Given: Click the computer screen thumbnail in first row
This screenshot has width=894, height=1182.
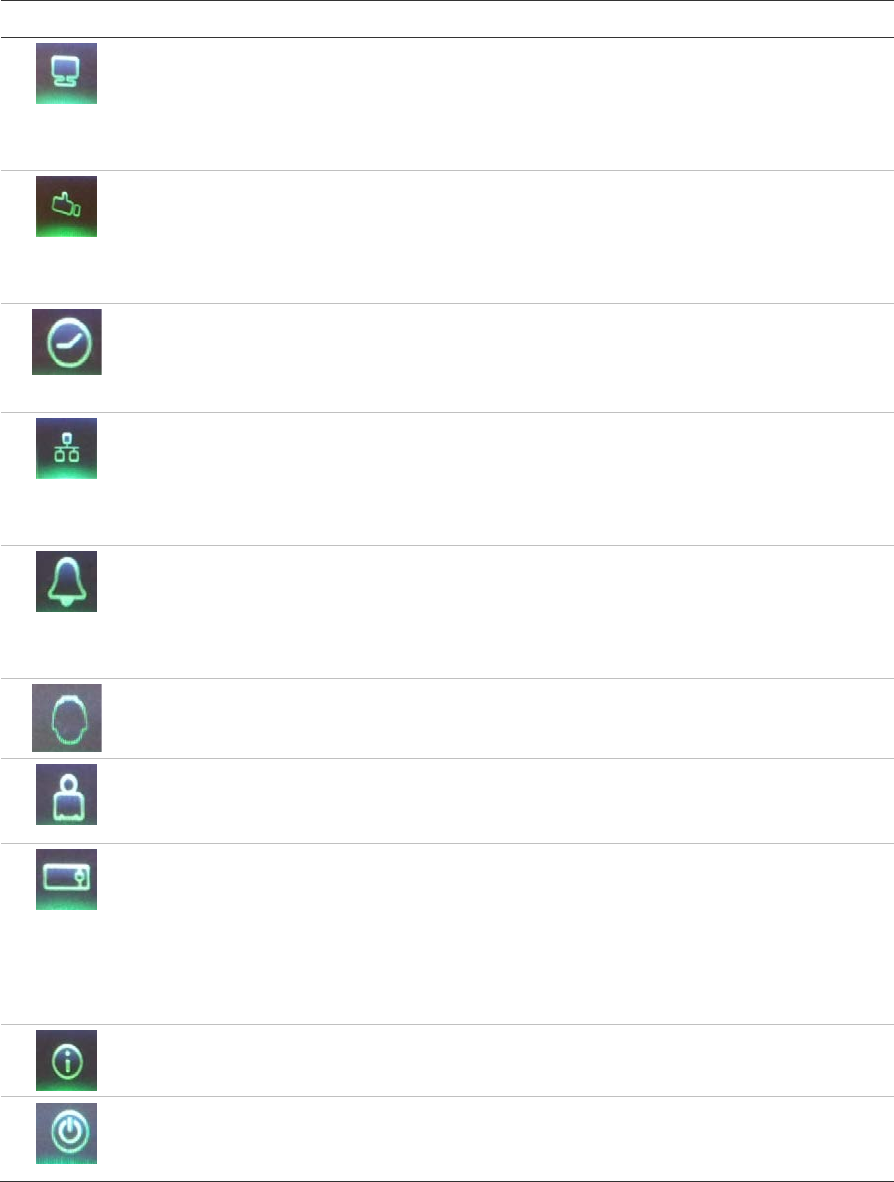Looking at the screenshot, I should click(x=66, y=73).
